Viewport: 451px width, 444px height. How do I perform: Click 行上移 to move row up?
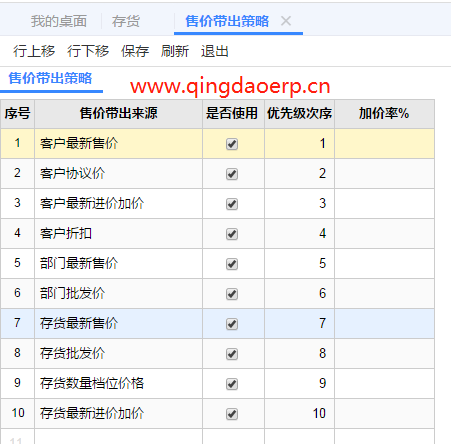tap(34, 52)
